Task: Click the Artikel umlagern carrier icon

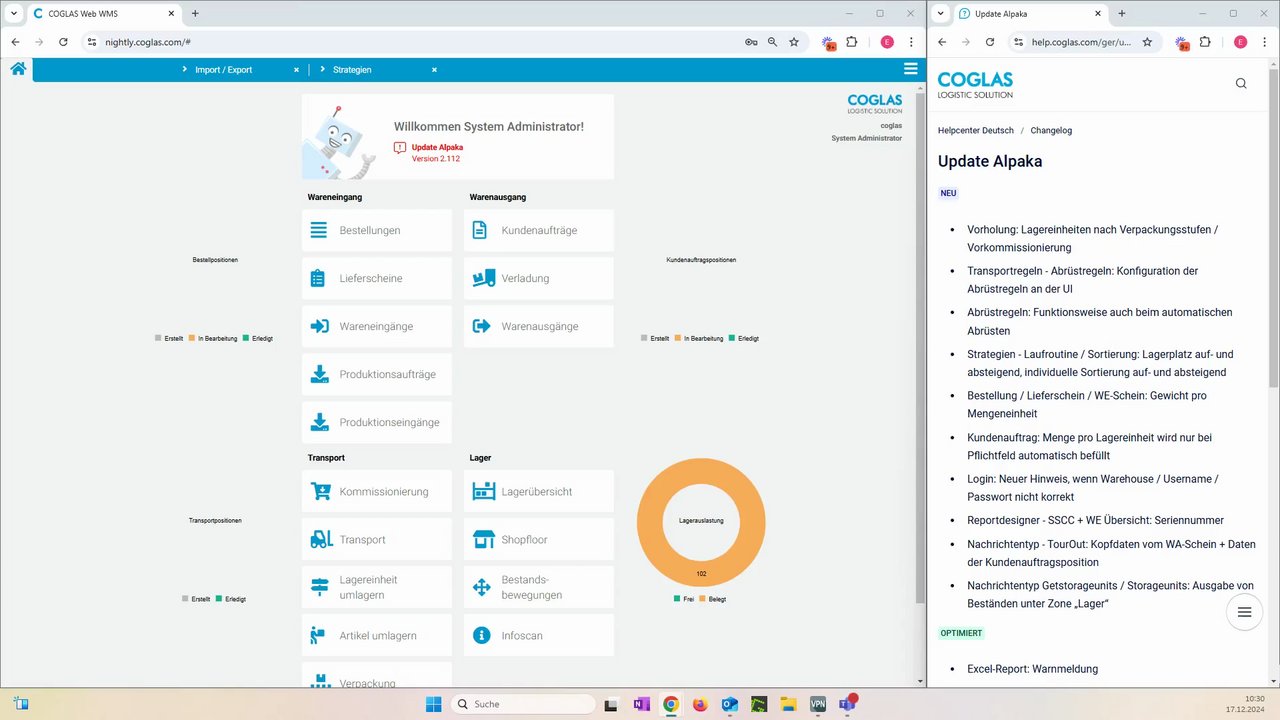Action: click(318, 635)
